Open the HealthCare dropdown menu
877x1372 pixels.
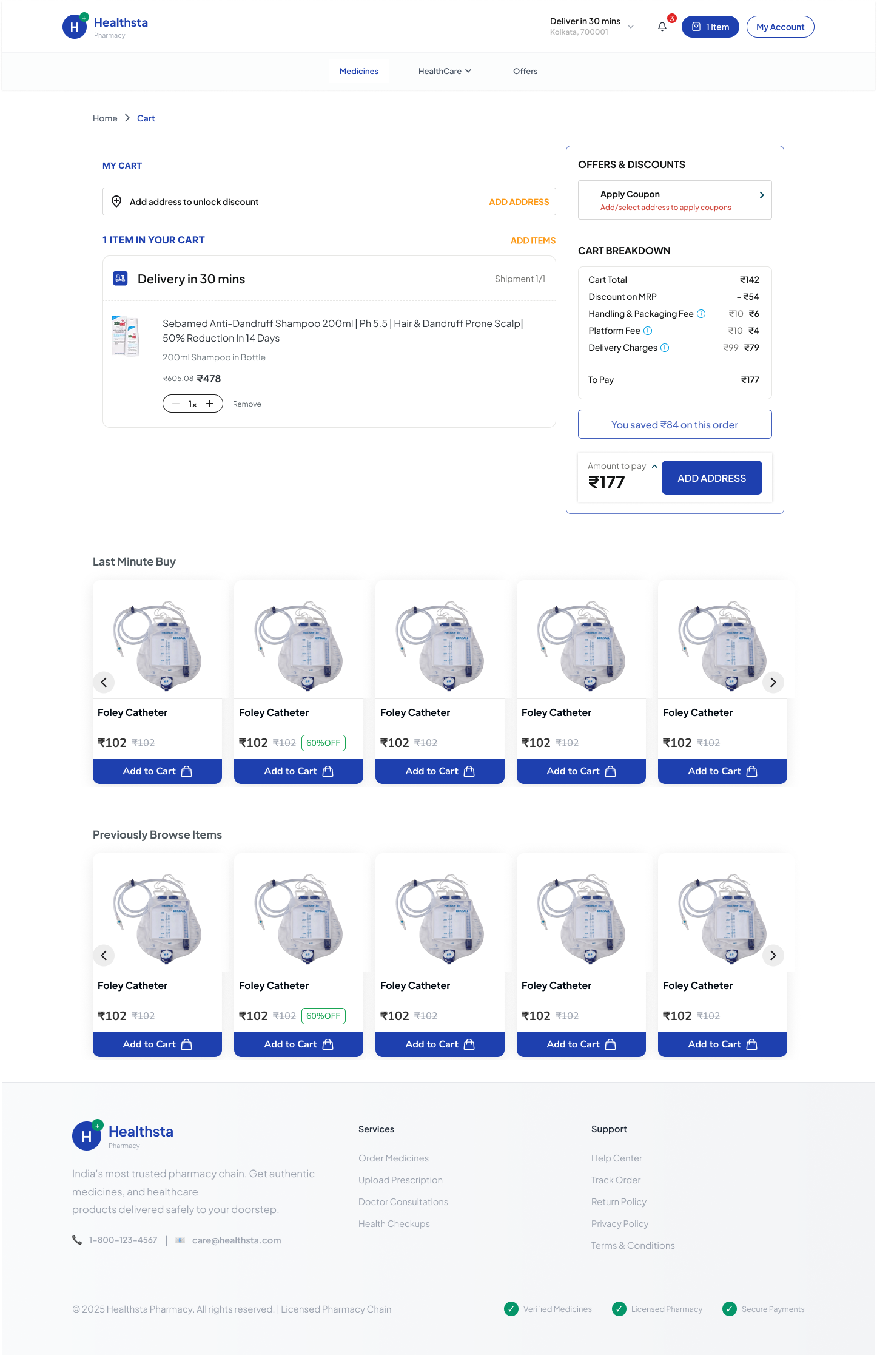point(445,71)
